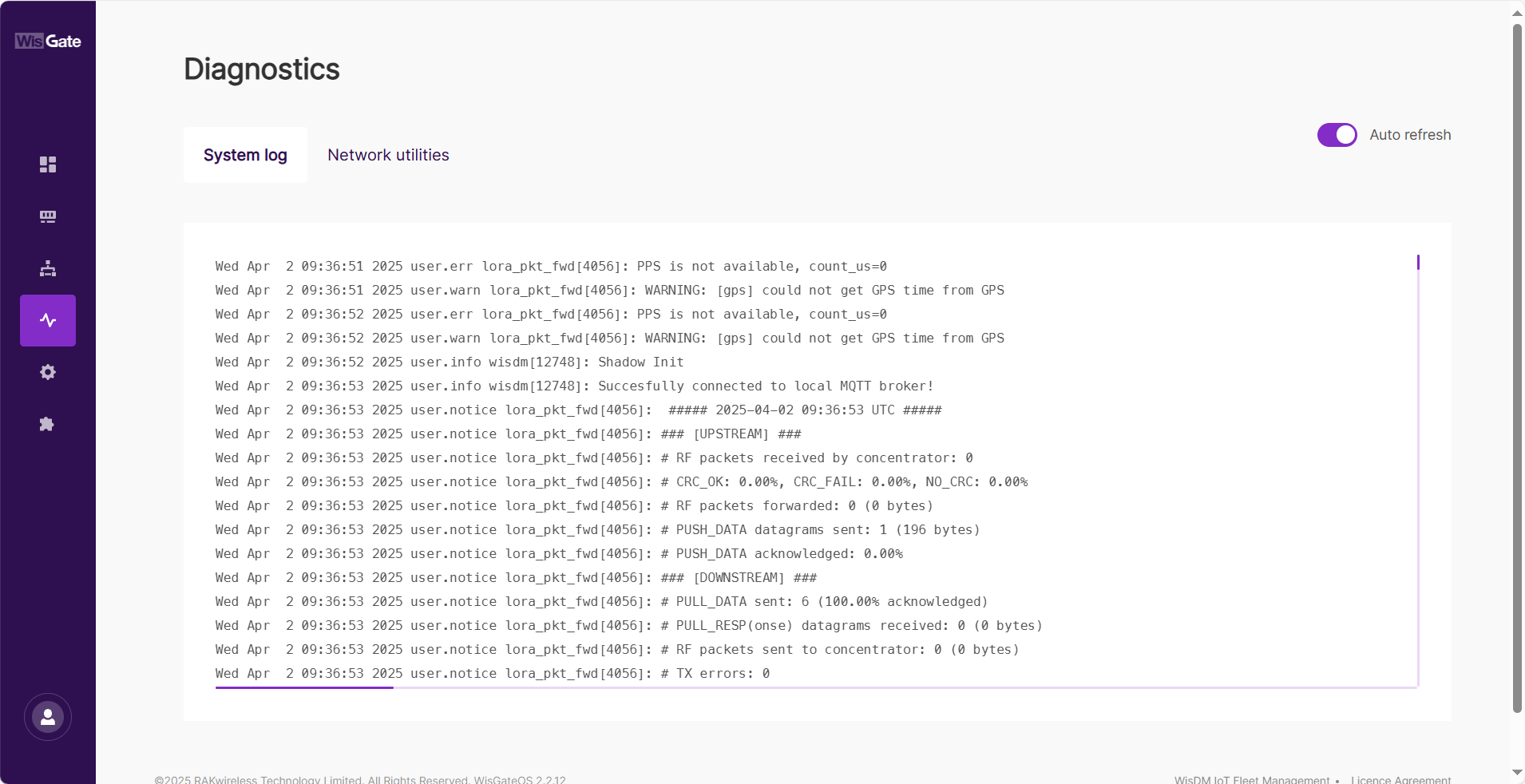Select 'PULL_RESP(onse) datagrams received' log line

point(629,625)
